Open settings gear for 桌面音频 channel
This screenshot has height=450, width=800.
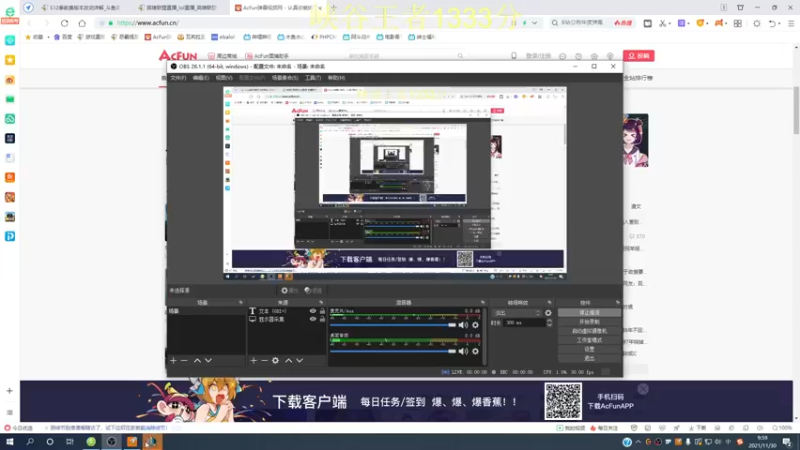tap(476, 351)
